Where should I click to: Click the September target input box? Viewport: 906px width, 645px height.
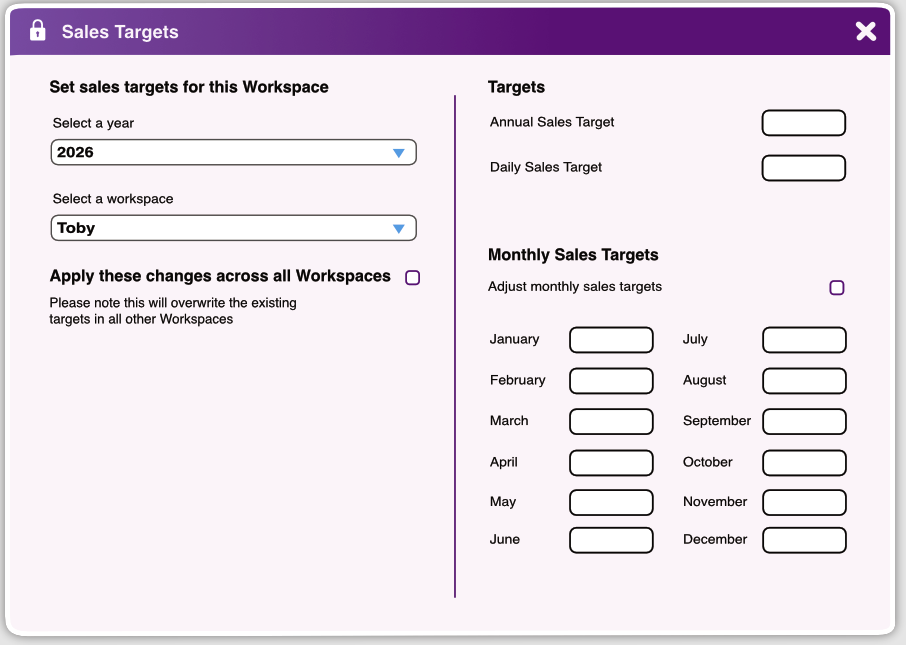(x=804, y=422)
